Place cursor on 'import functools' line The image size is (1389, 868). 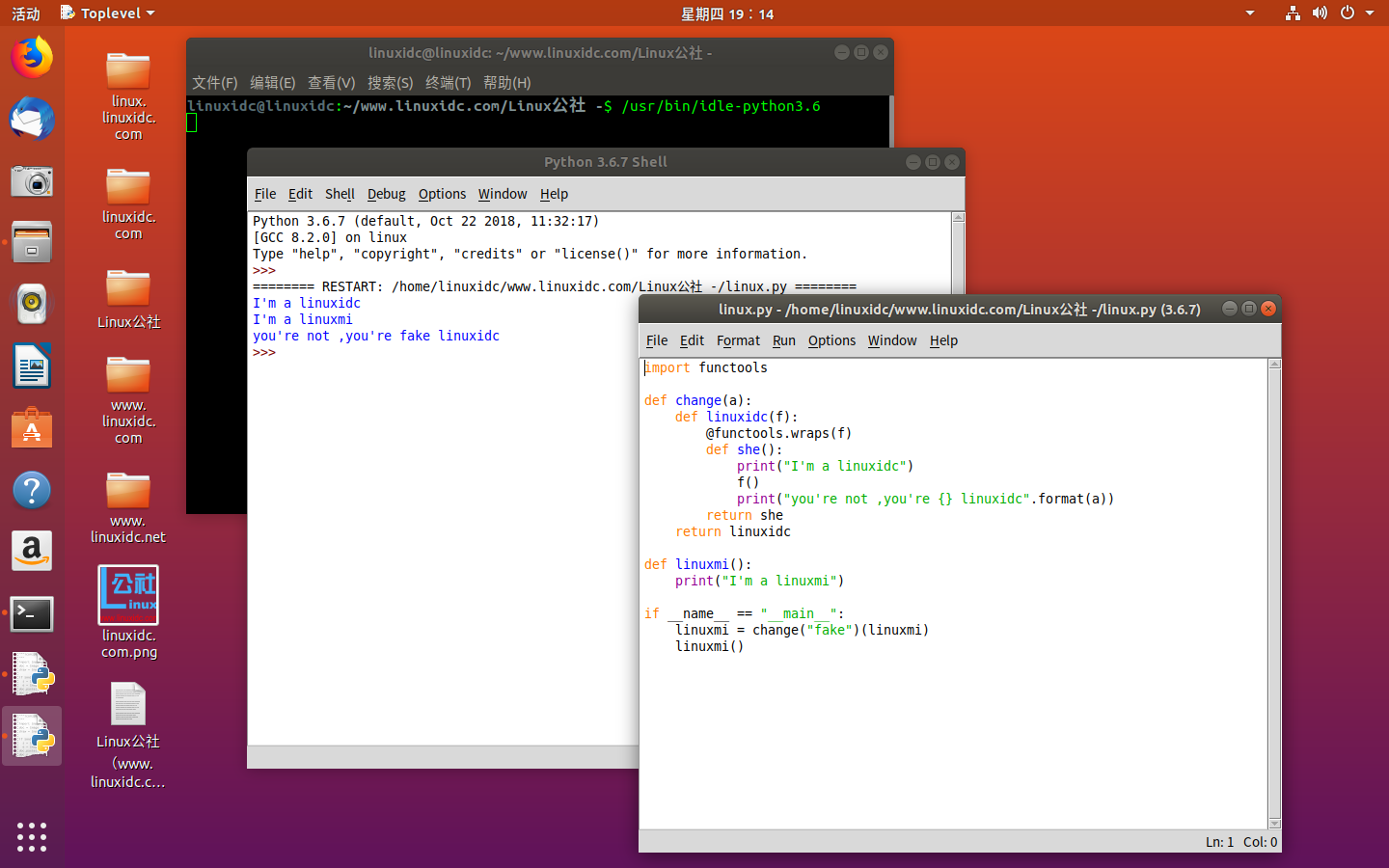[706, 367]
